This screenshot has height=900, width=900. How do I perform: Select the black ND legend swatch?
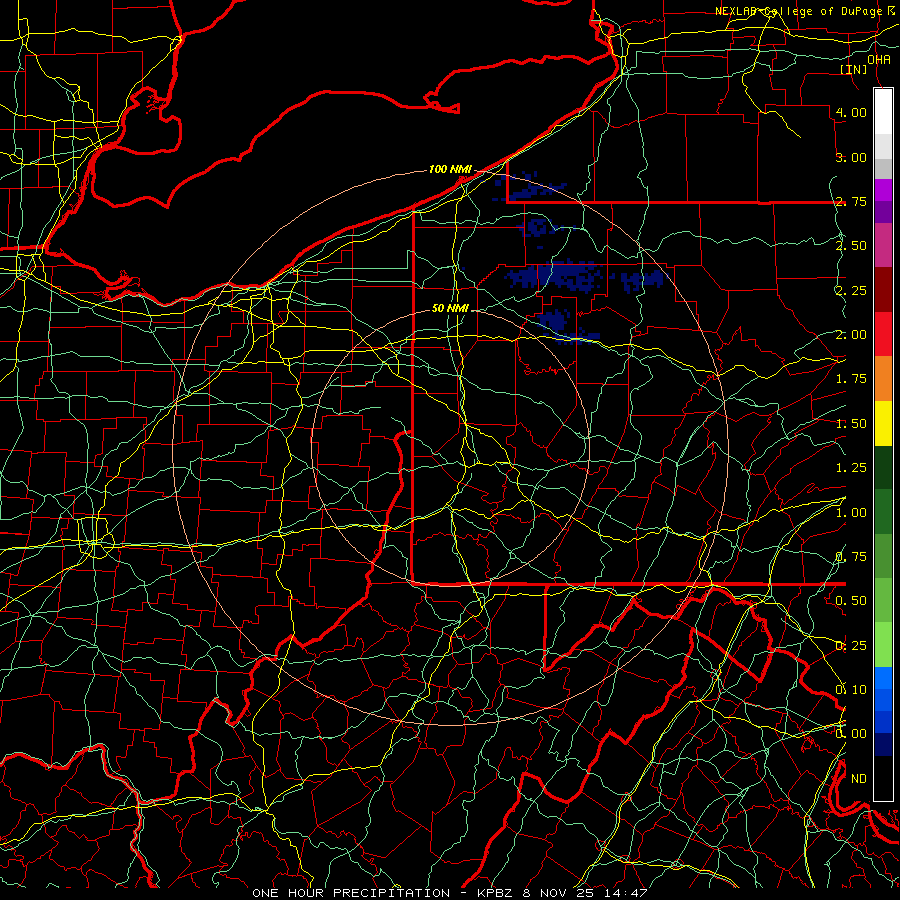pos(883,778)
